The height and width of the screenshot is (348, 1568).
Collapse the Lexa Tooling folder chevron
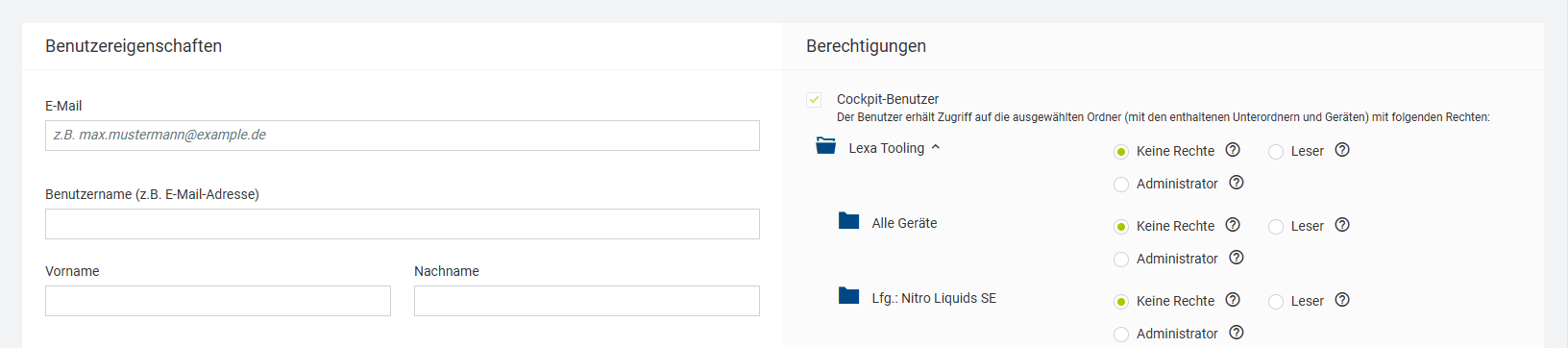936,148
